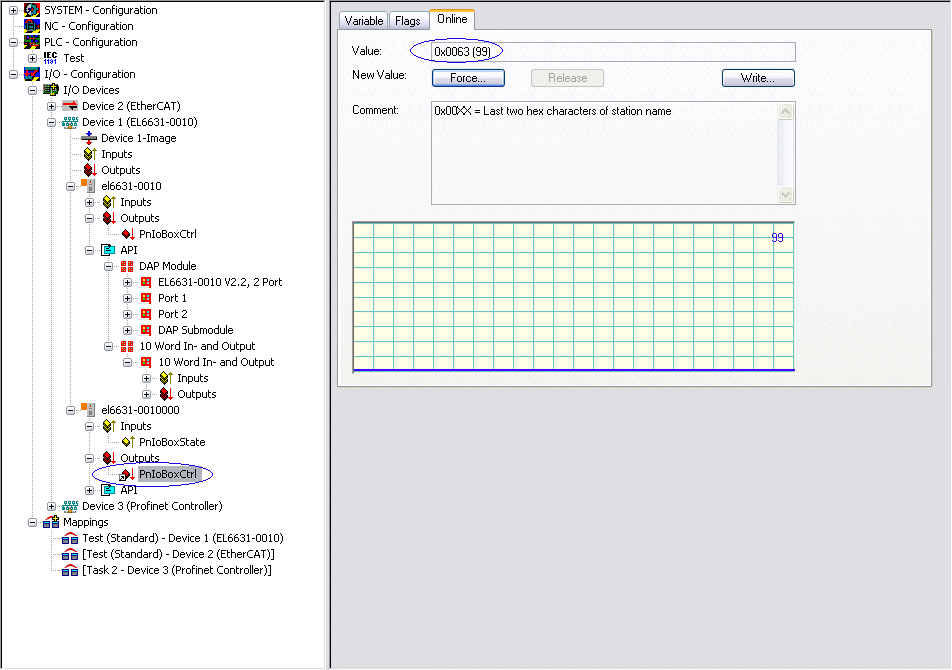952x670 pixels.
Task: Click the IEC Test project icon
Action: [51, 58]
